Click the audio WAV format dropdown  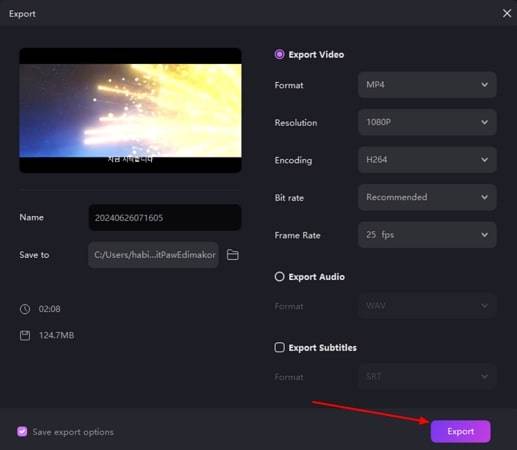427,306
